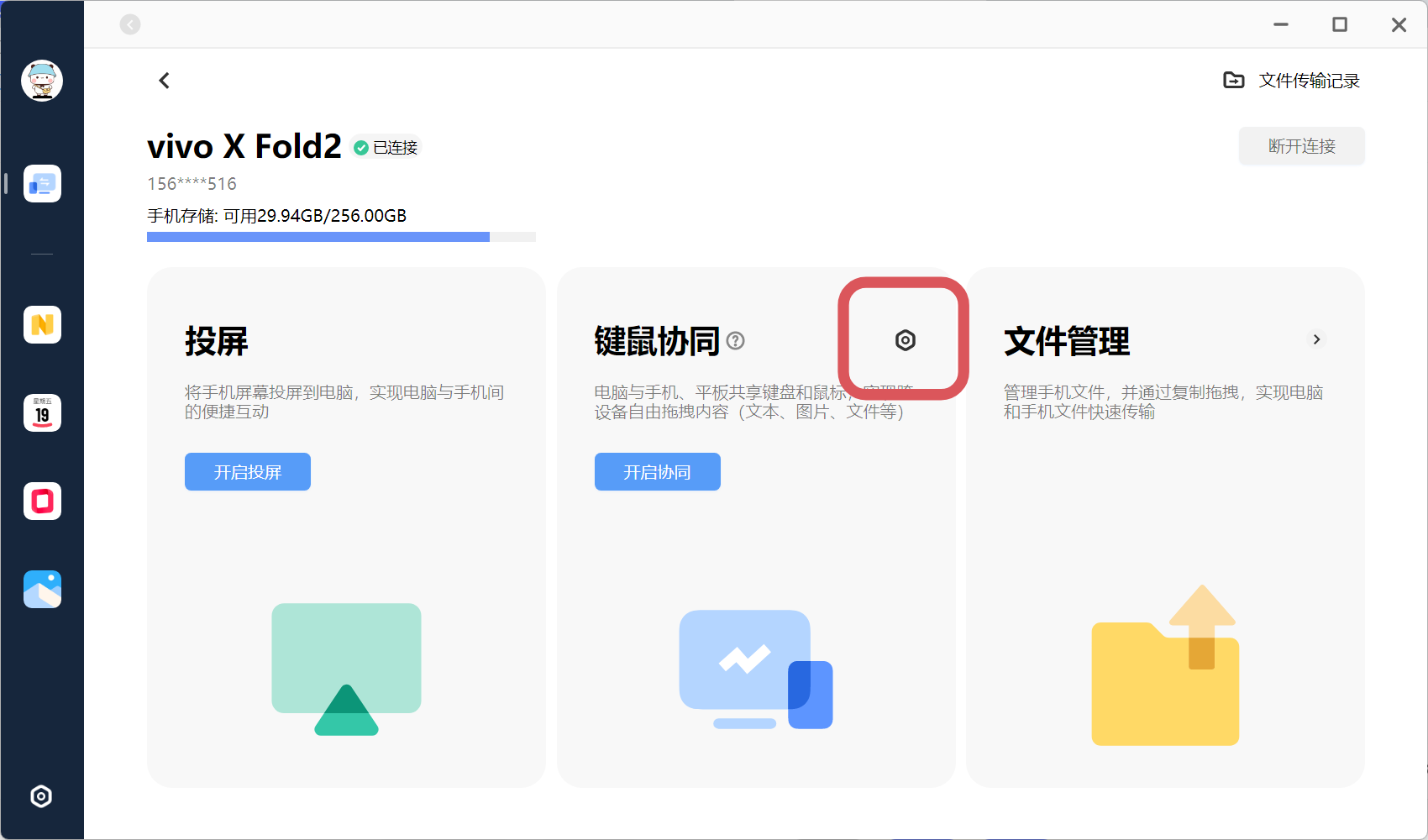Screen dimensions: 1428x840
Task: Open the red square app icon
Action: coord(42,501)
